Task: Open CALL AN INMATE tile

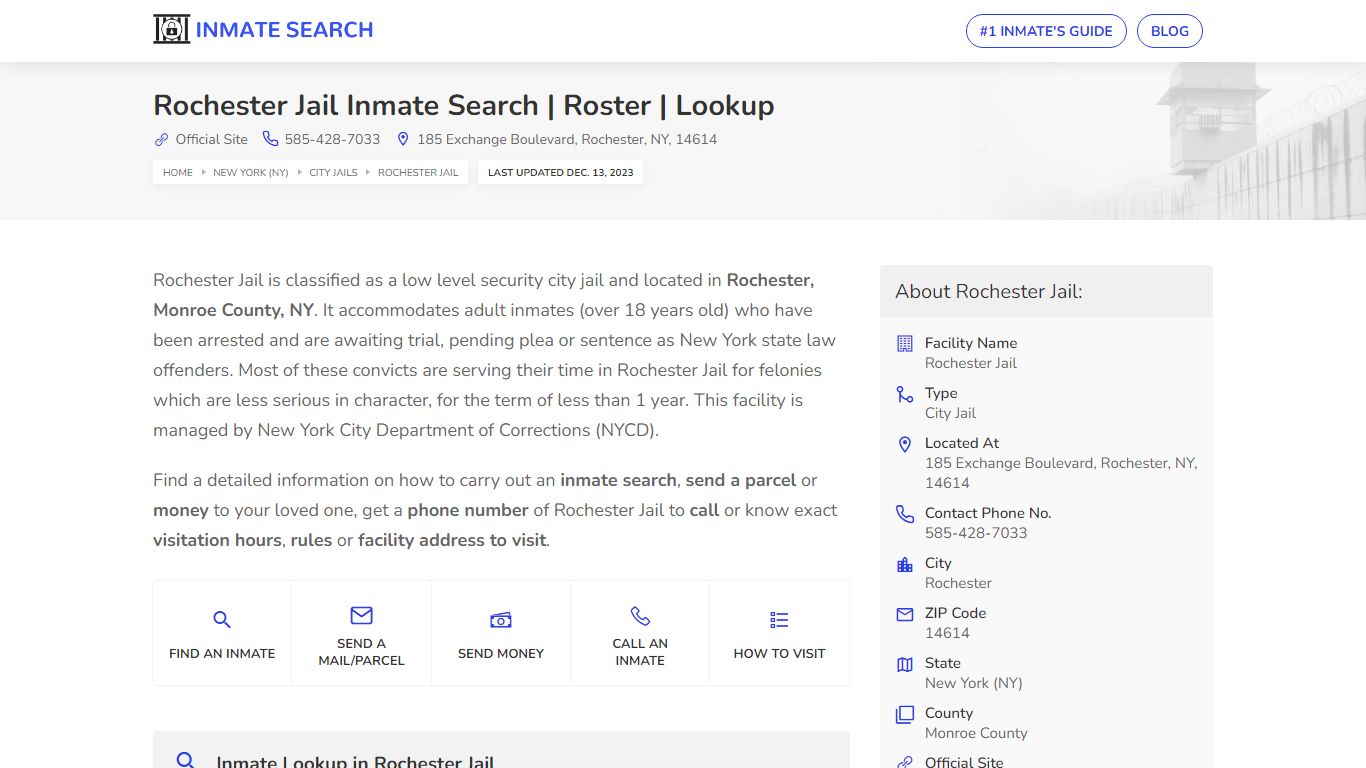Action: click(640, 633)
